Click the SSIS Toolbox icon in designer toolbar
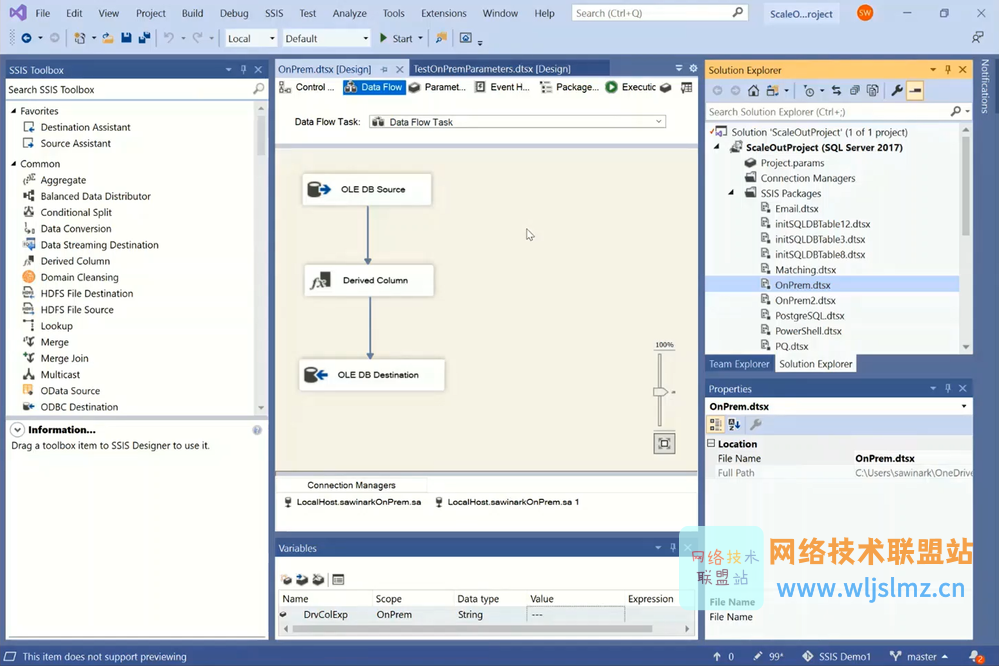 point(686,87)
